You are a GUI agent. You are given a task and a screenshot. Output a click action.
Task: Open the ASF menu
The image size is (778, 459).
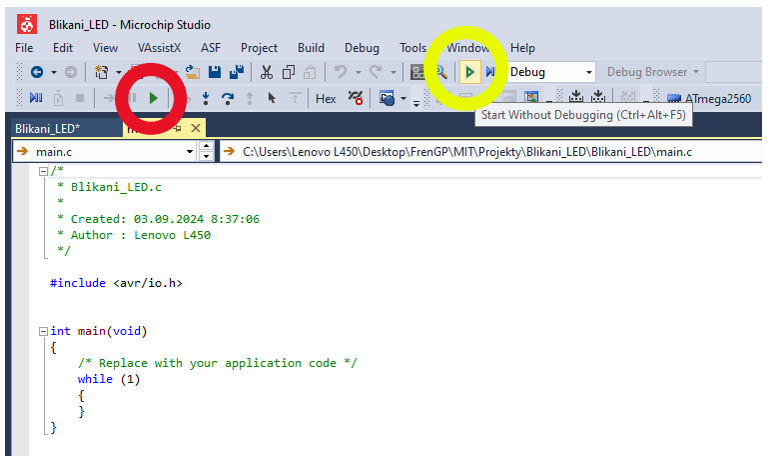(x=210, y=48)
